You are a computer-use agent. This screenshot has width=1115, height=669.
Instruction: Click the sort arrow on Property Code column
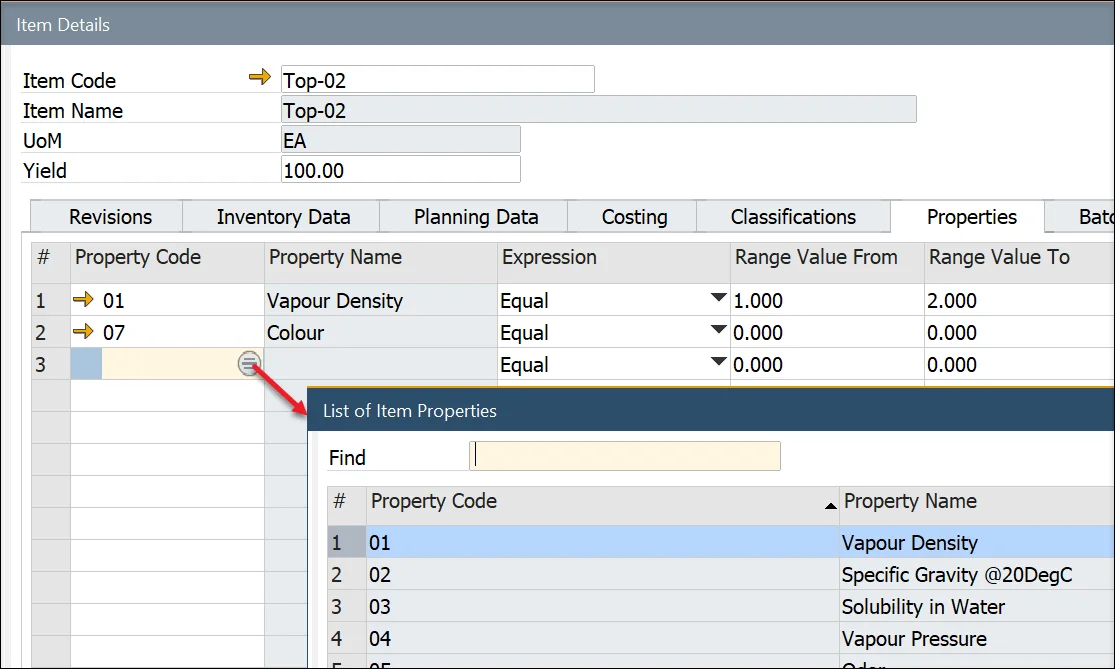(829, 507)
